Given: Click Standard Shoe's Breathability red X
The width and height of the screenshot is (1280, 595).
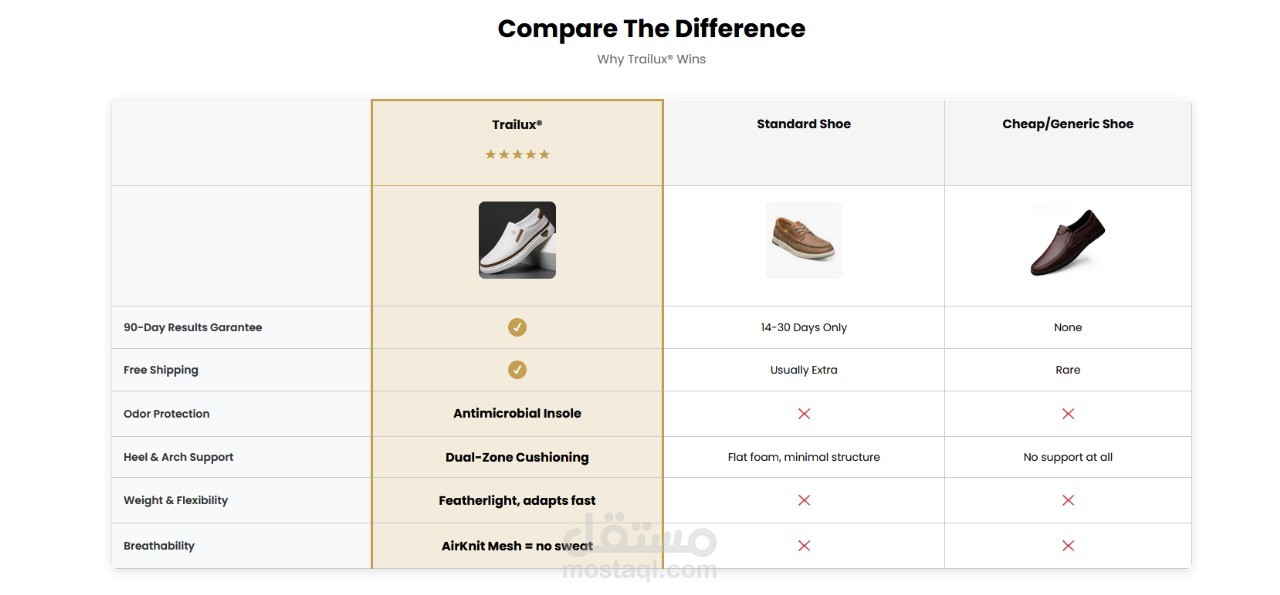Looking at the screenshot, I should click(804, 546).
